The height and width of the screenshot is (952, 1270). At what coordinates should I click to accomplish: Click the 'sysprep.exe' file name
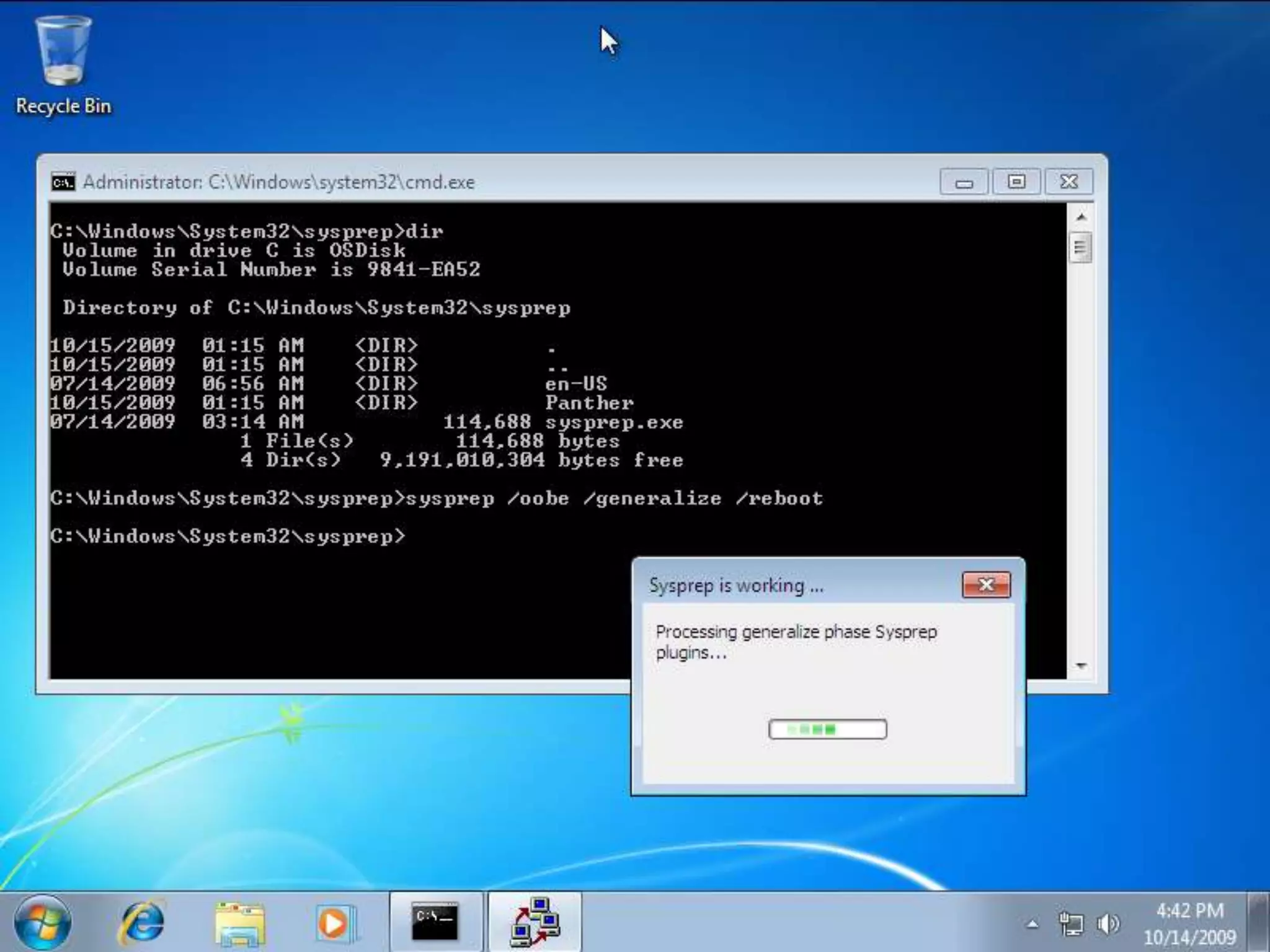614,422
